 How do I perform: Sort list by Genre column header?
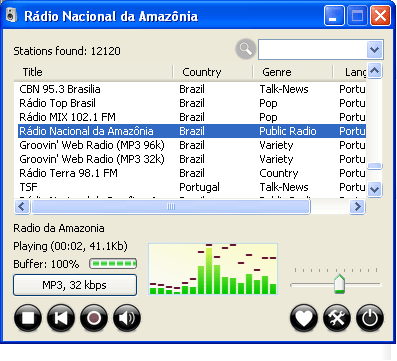pyautogui.click(x=293, y=72)
